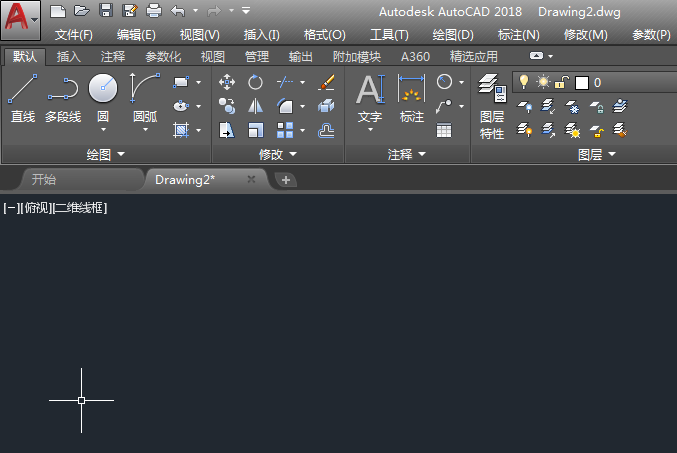Click the Unisolate layer icon

[548, 130]
